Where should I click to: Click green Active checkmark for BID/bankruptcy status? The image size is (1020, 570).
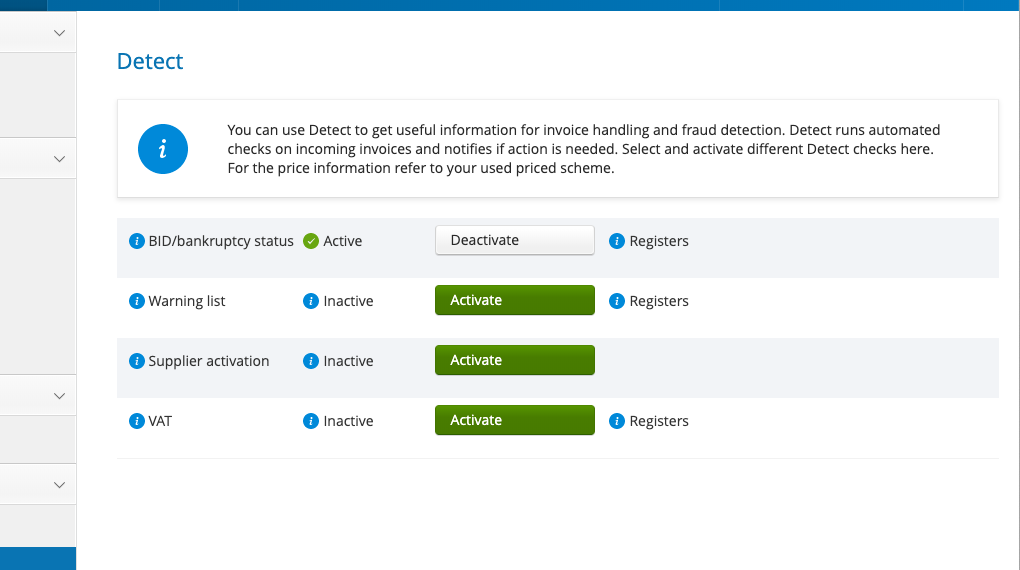pyautogui.click(x=311, y=241)
